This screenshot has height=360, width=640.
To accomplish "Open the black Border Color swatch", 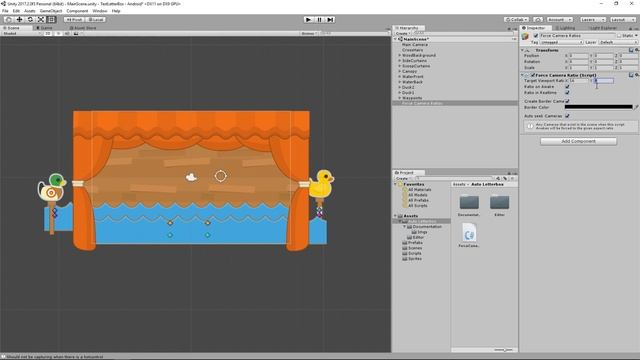I will tap(598, 107).
